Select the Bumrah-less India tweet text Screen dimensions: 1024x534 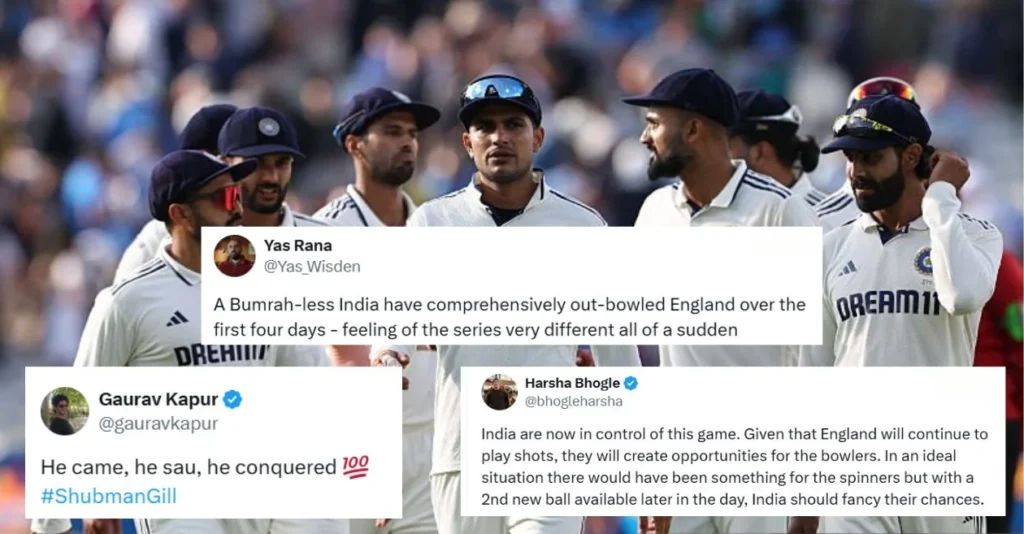point(509,317)
